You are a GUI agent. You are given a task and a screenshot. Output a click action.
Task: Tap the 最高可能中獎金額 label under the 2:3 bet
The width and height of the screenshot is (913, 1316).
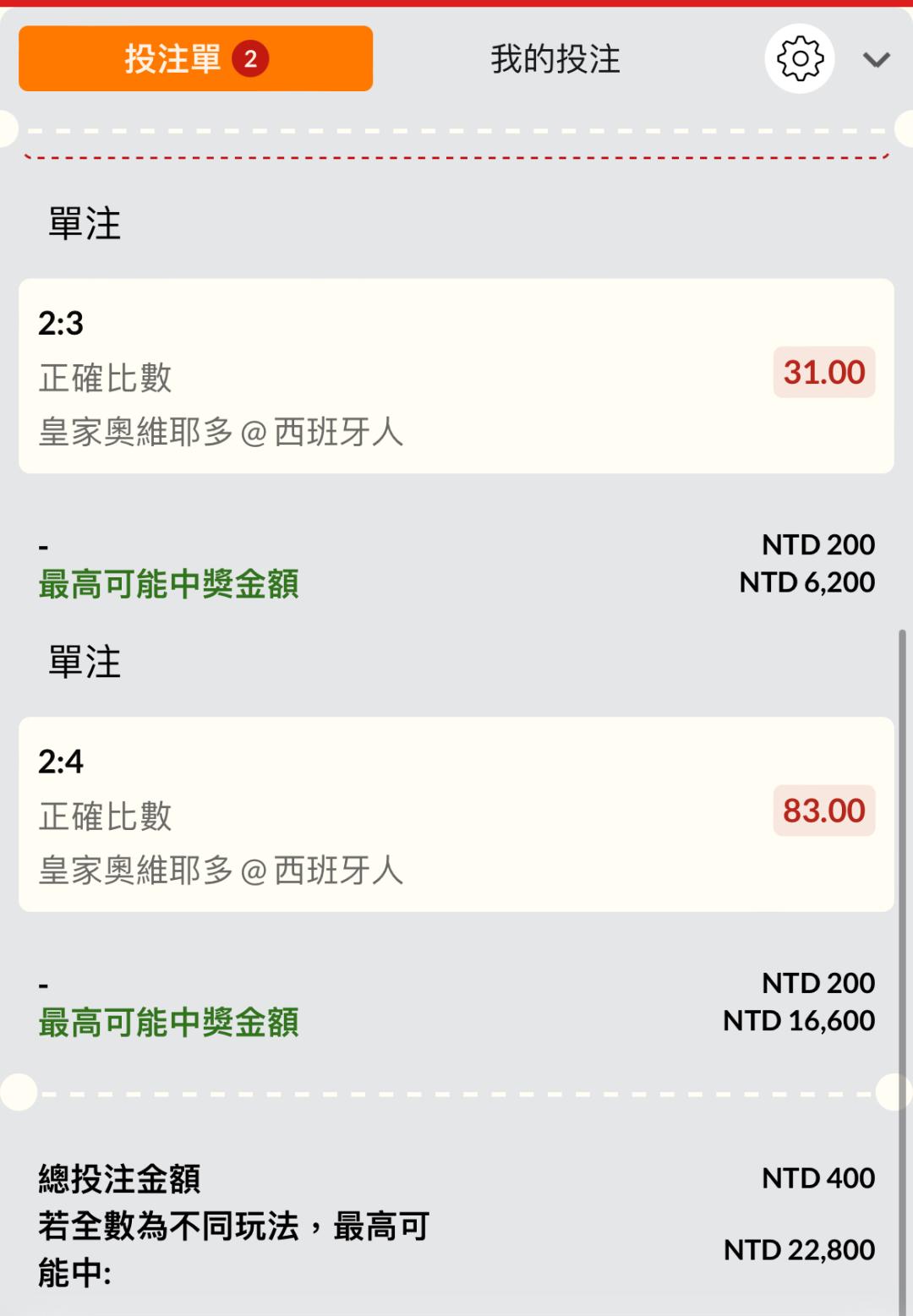tap(169, 584)
